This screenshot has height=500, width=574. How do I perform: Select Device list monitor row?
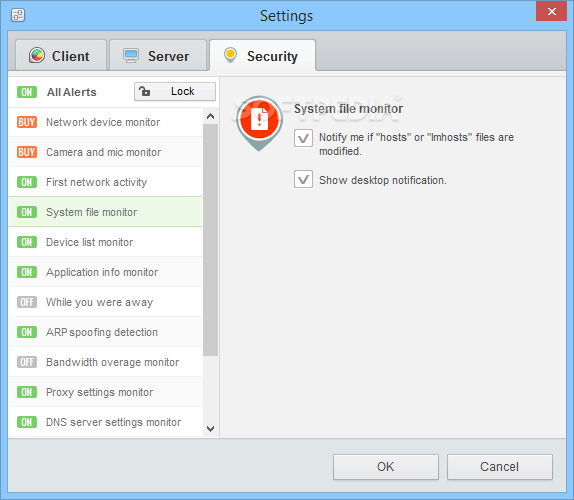pos(105,242)
